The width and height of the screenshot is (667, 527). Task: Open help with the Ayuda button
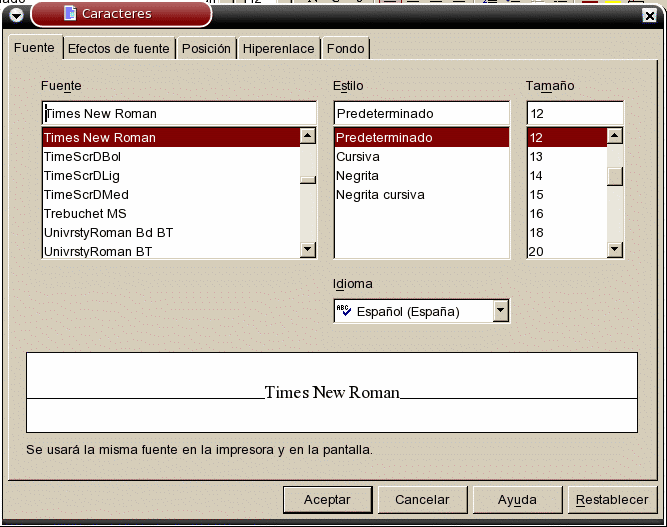pyautogui.click(x=517, y=499)
